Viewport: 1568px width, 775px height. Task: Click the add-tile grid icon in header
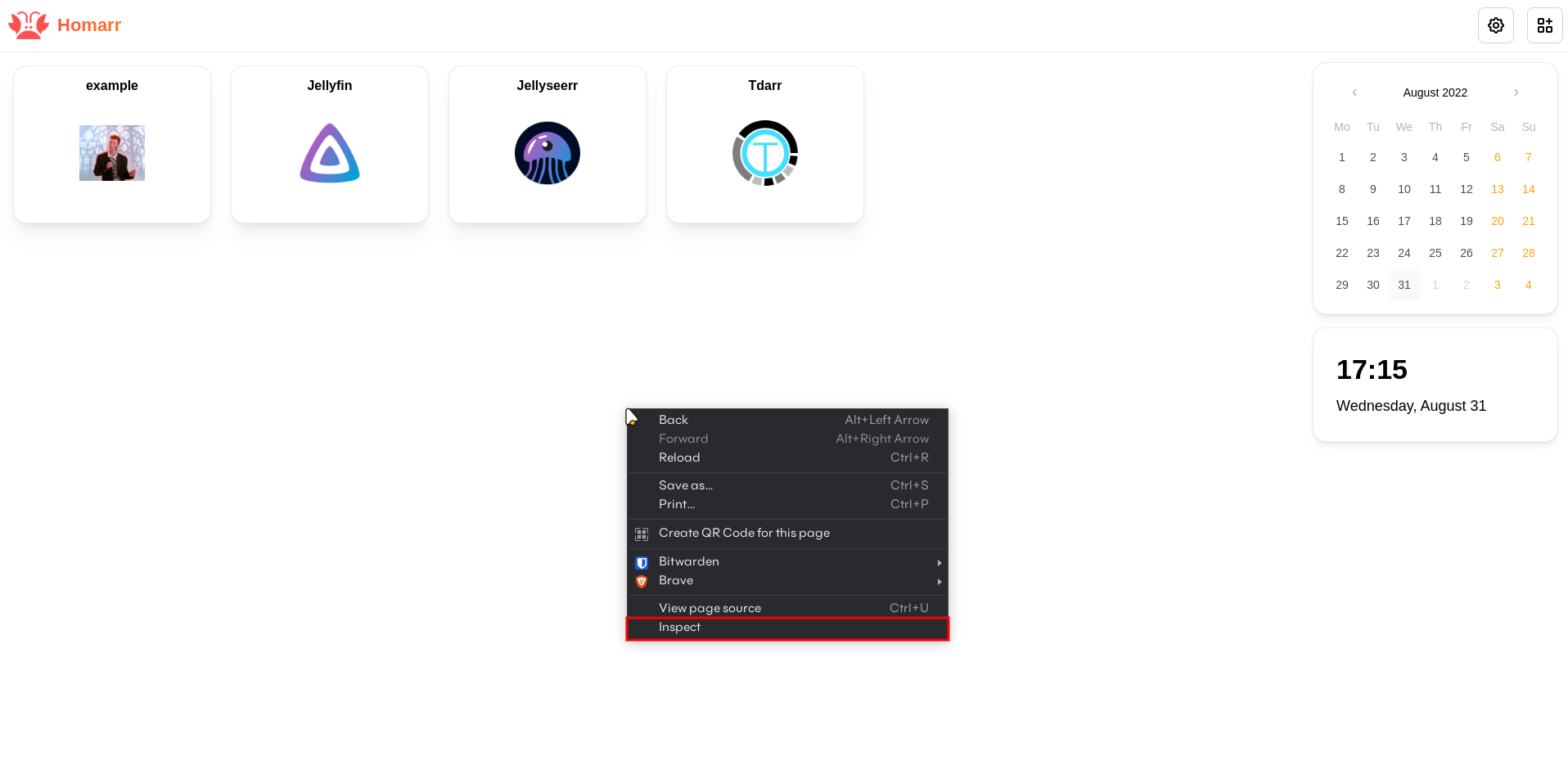click(x=1544, y=25)
